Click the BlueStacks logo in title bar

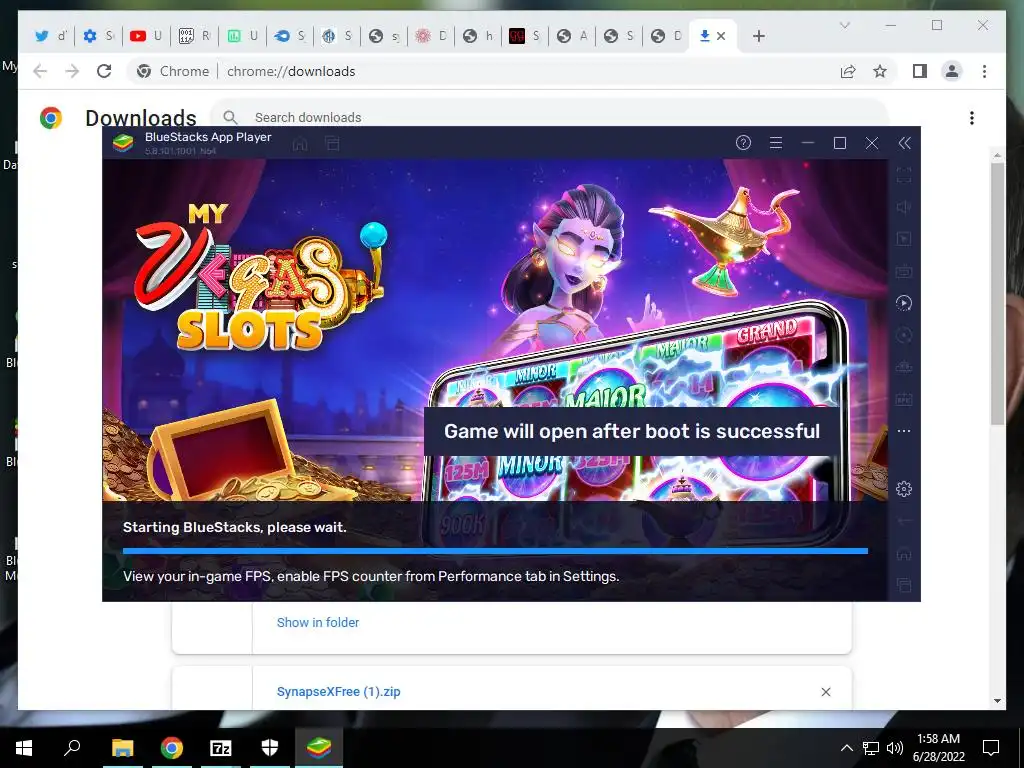tap(123, 142)
